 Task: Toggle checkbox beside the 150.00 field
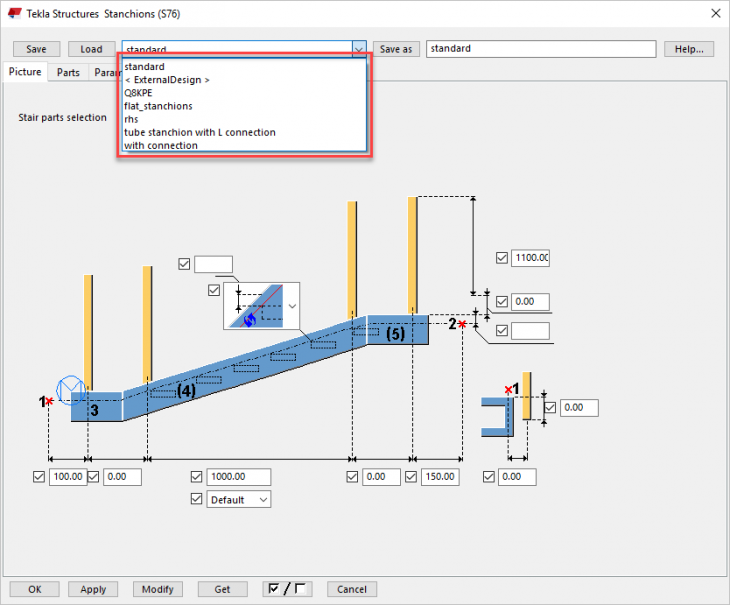410,477
